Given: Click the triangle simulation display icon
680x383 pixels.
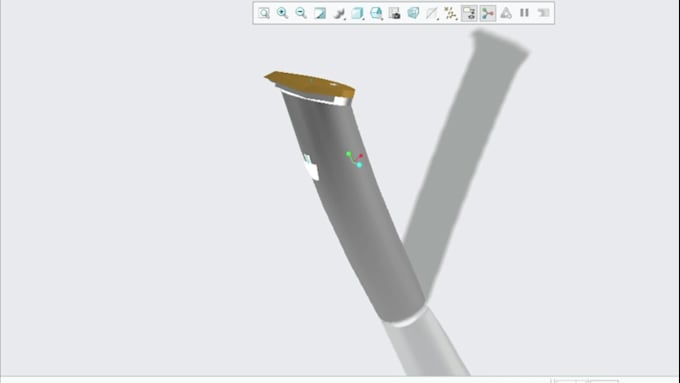Looking at the screenshot, I should [506, 13].
